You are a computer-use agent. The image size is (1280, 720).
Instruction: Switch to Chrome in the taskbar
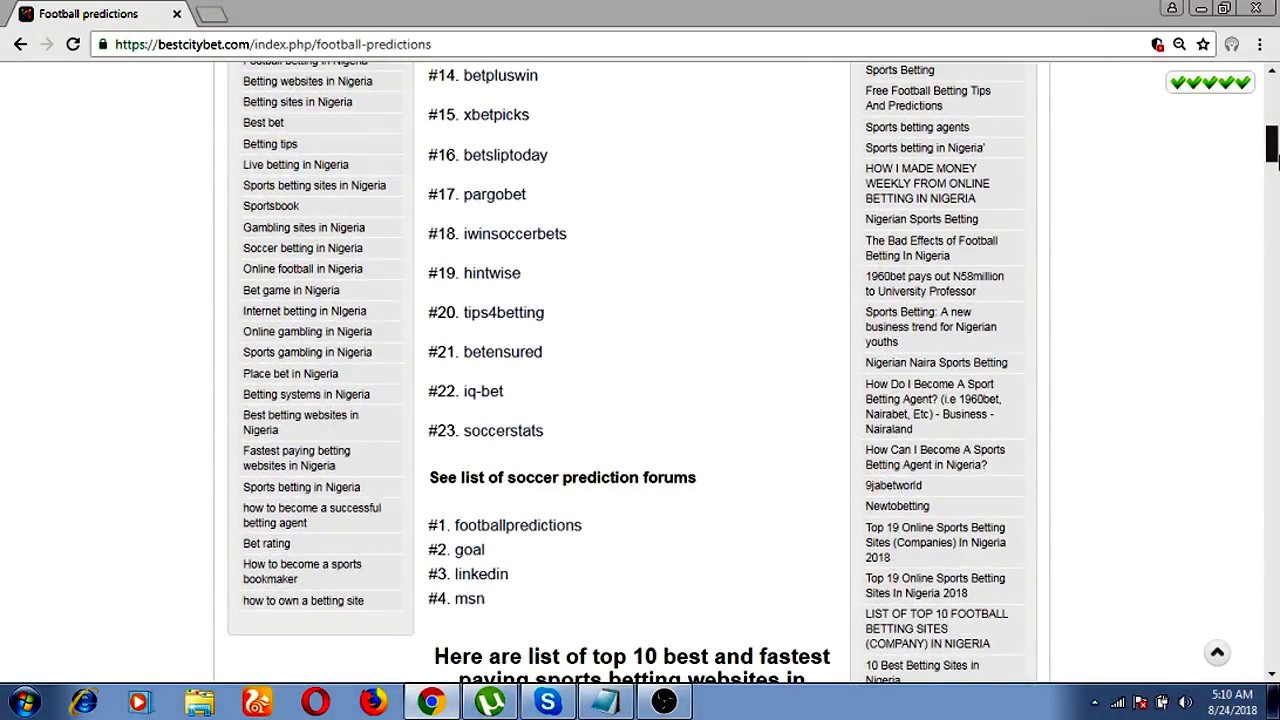pyautogui.click(x=431, y=702)
